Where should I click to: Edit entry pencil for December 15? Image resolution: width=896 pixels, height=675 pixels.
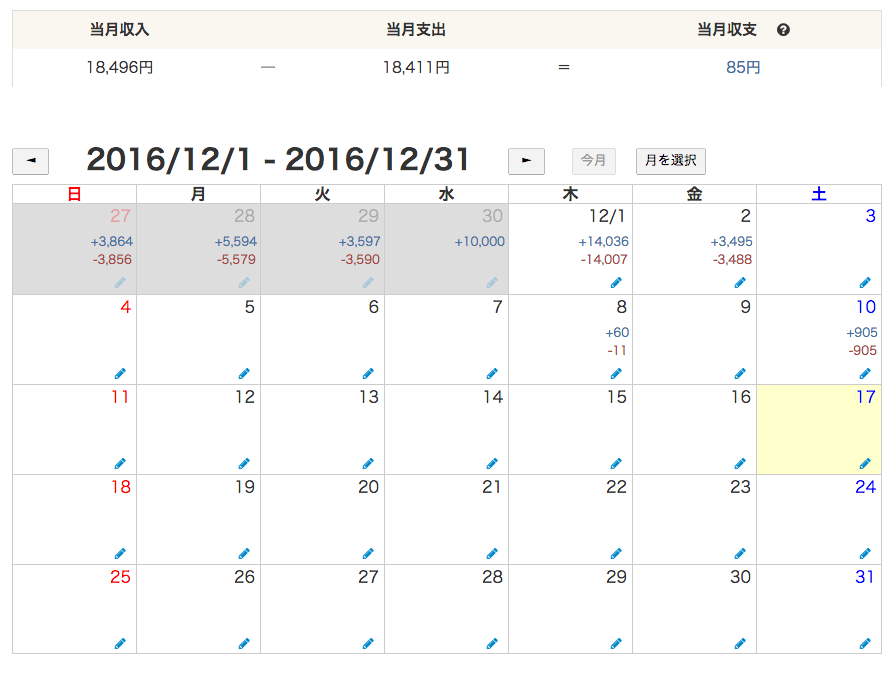click(x=616, y=464)
